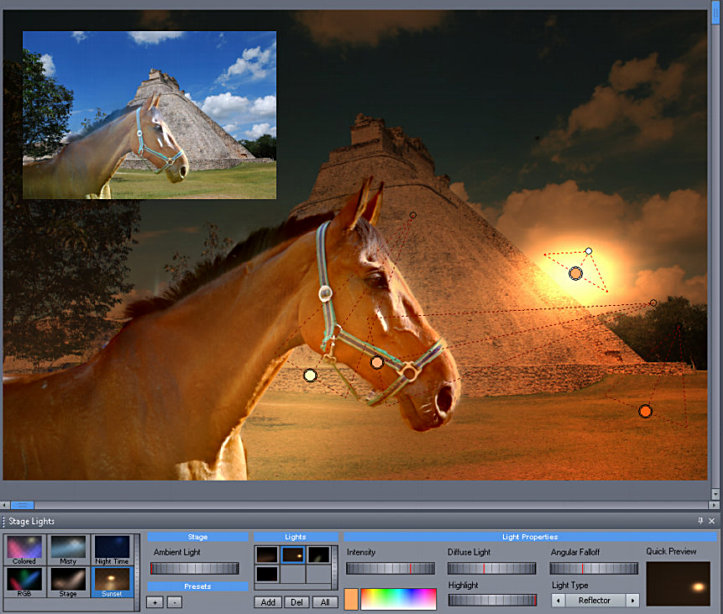Pick the Stage lighting preset
The image size is (723, 614).
click(69, 582)
